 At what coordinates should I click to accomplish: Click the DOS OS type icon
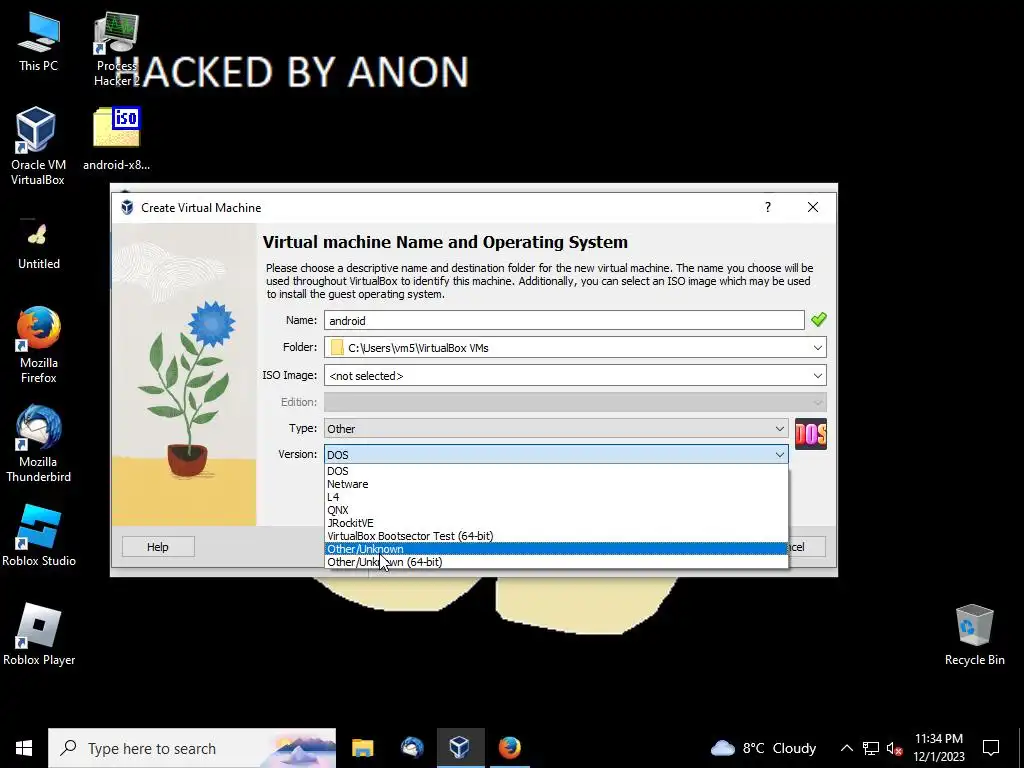tap(810, 434)
